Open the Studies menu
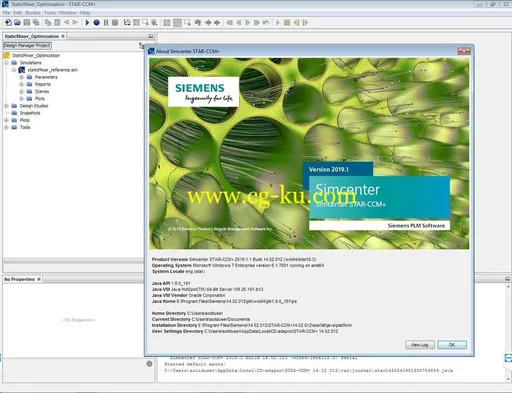This screenshot has width=512, height=393. coord(33,13)
